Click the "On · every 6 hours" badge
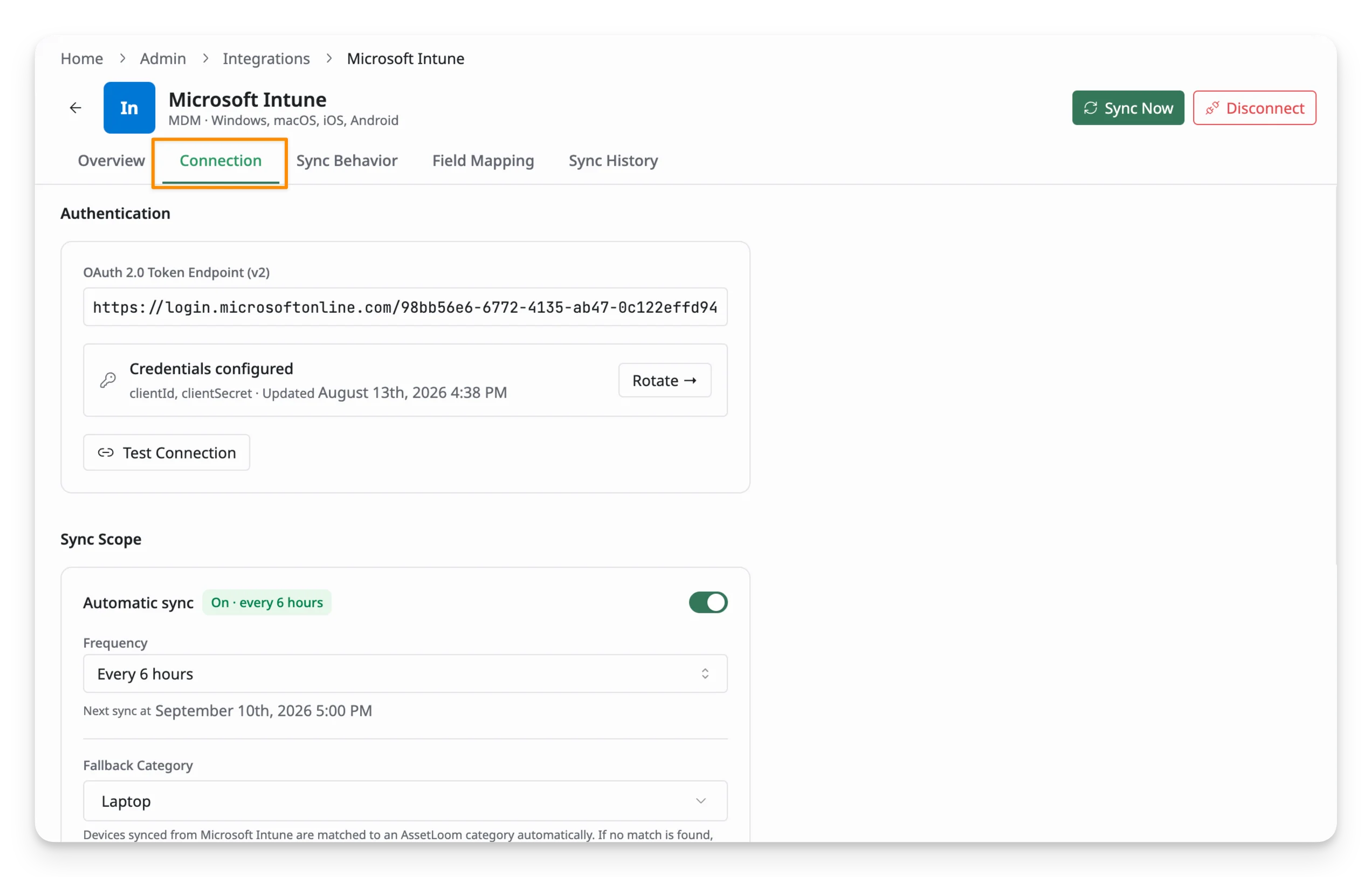Image resolution: width=1372 pixels, height=877 pixels. 267,602
